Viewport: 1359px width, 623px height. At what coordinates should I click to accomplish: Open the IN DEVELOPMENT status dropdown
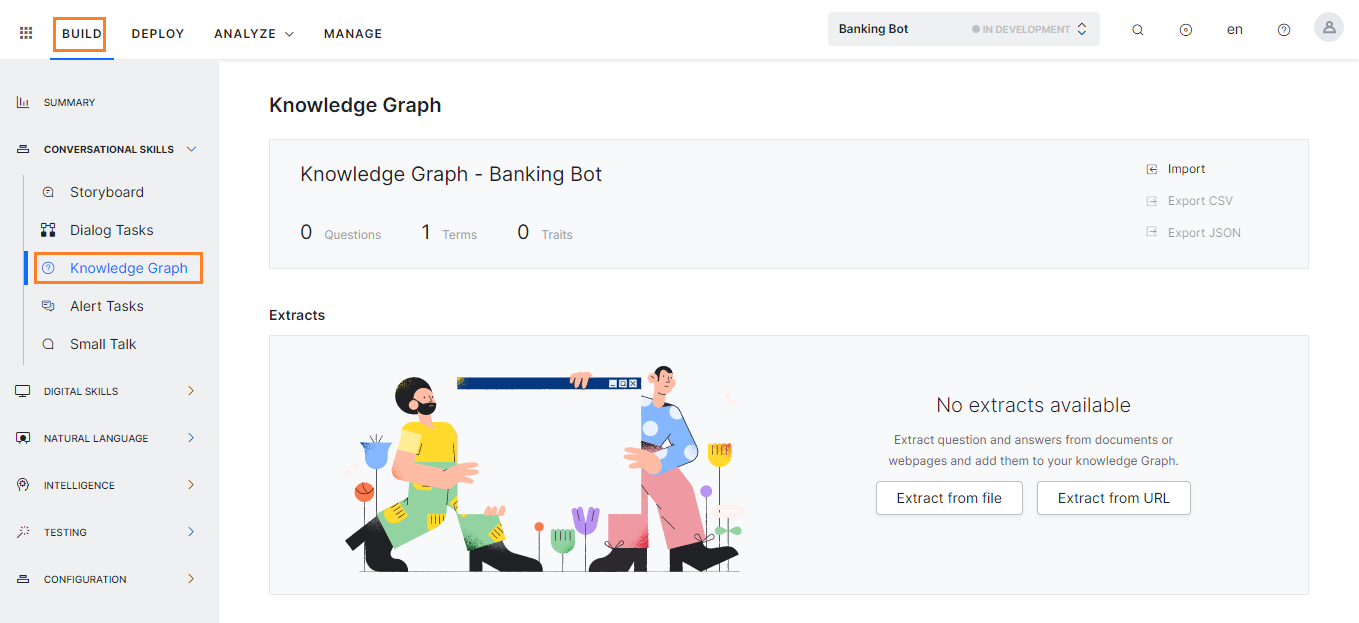click(1081, 29)
